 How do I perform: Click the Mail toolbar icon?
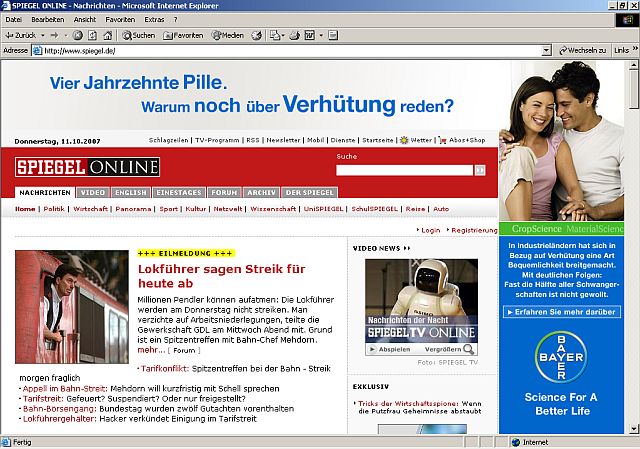pos(276,36)
